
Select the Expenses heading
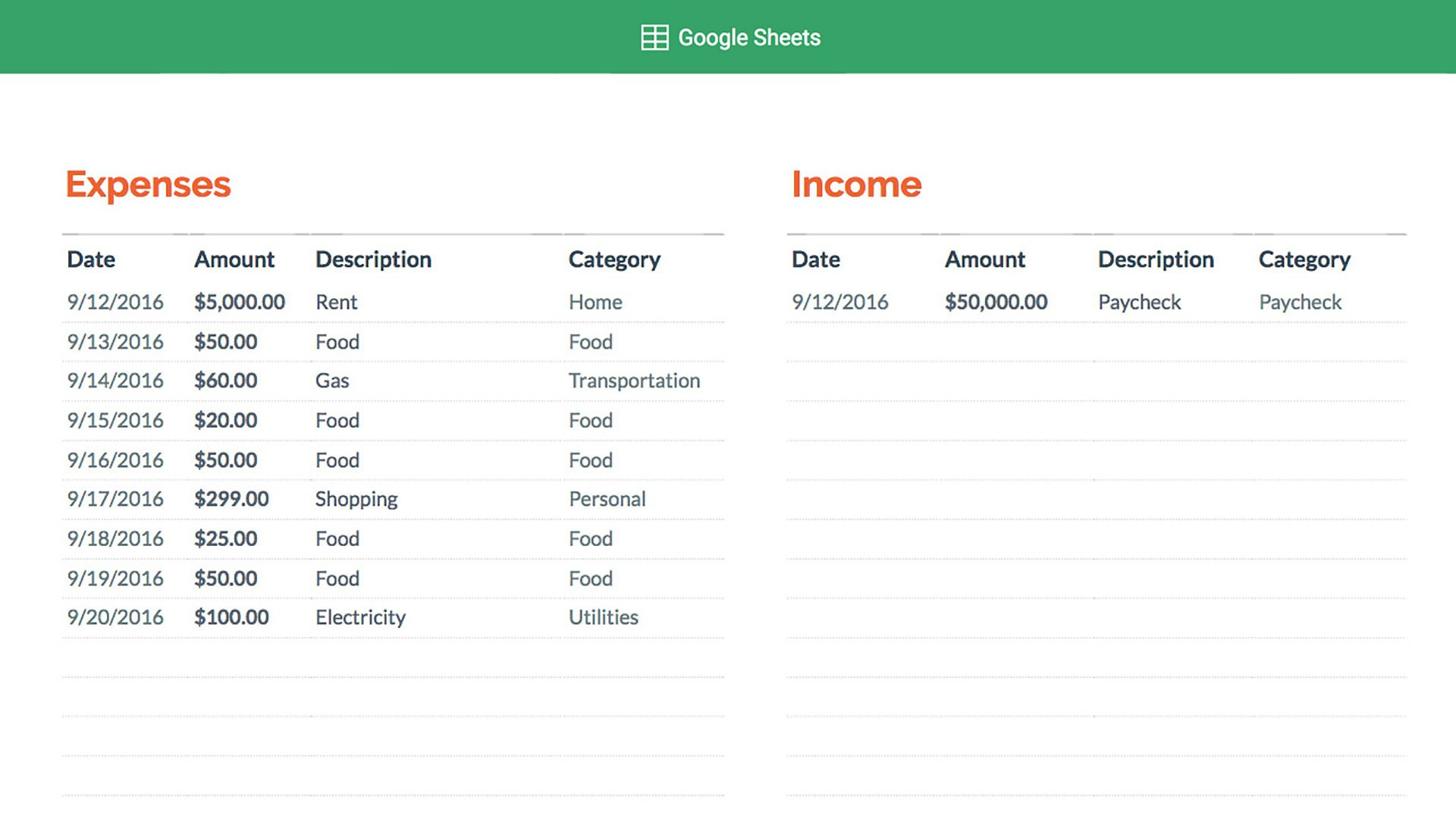148,184
